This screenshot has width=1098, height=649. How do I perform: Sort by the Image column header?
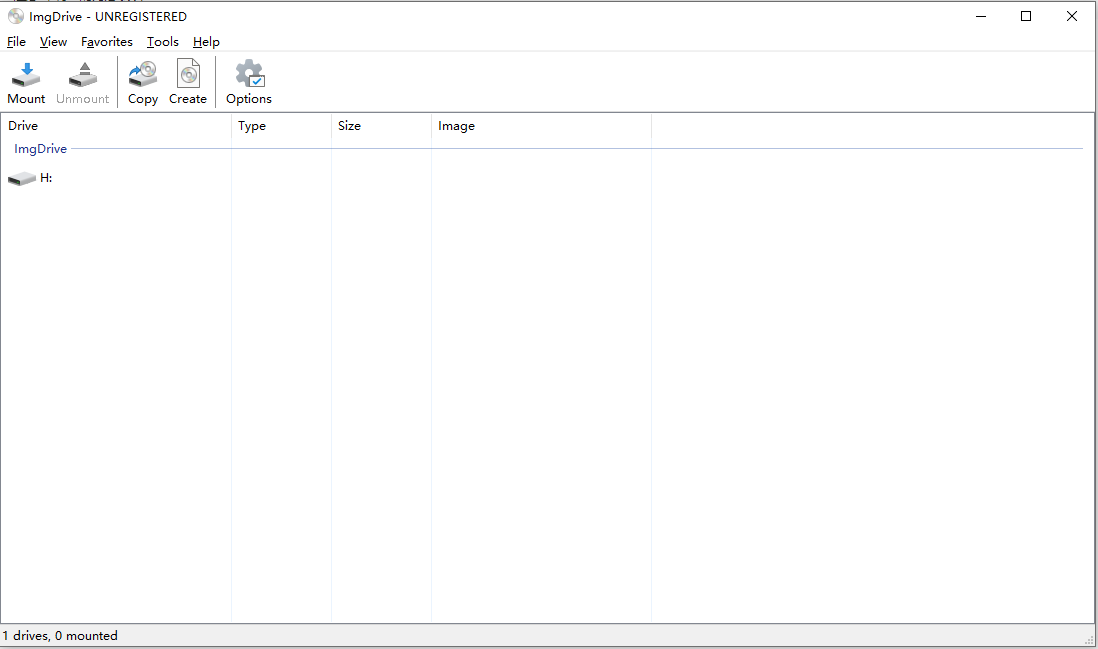[541, 126]
